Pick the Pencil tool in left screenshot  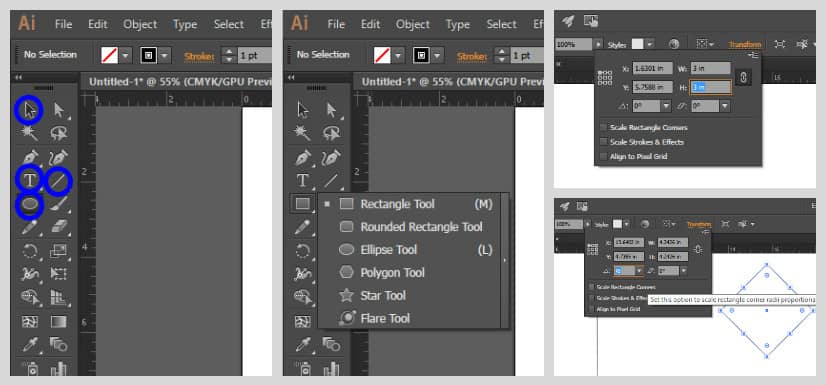(x=30, y=227)
